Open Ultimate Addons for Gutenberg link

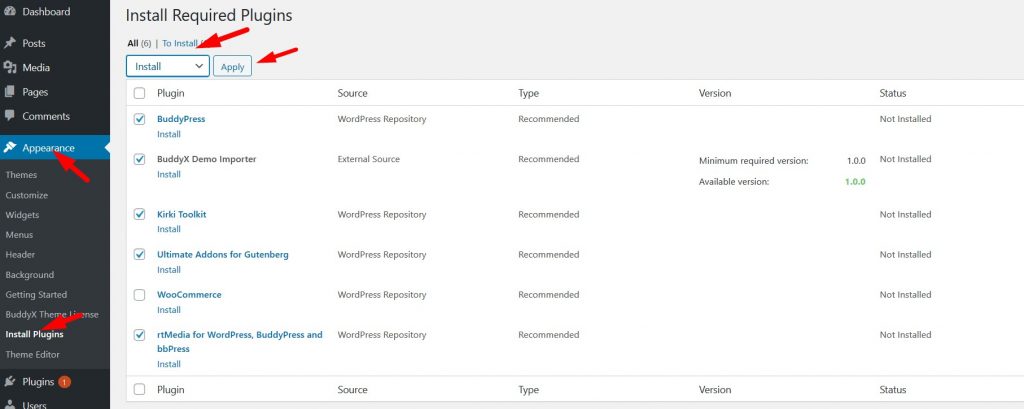tap(223, 254)
